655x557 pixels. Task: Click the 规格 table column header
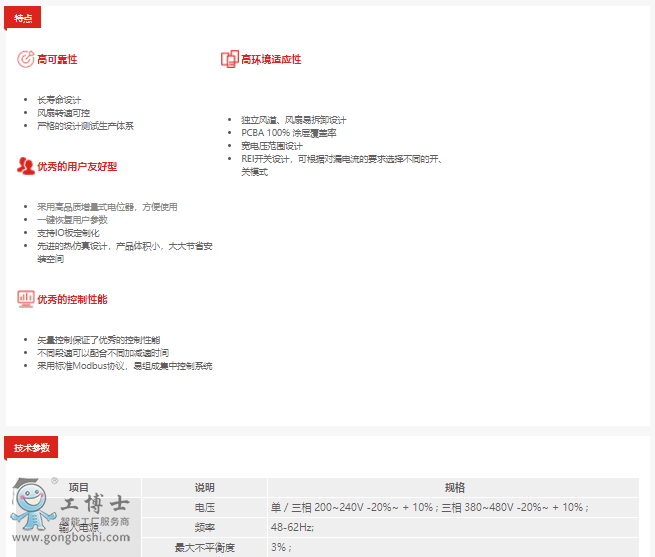(x=454, y=487)
